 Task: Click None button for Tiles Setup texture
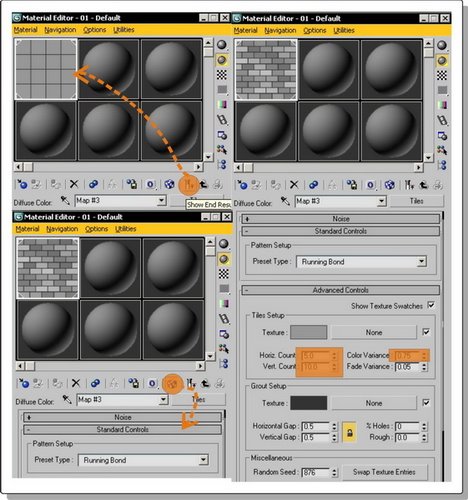pyautogui.click(x=374, y=332)
